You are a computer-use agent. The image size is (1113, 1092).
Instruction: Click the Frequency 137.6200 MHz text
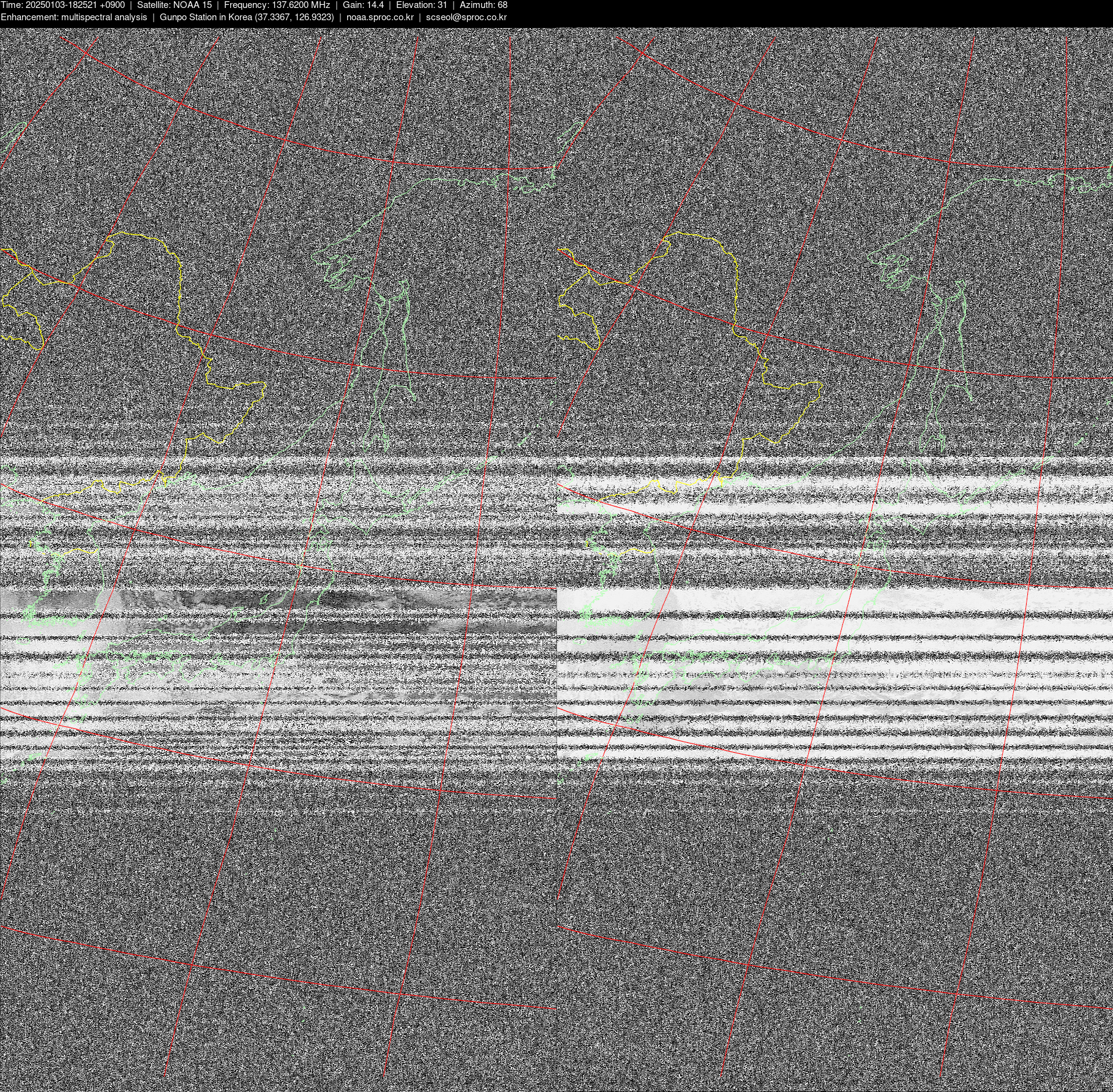pos(277,5)
